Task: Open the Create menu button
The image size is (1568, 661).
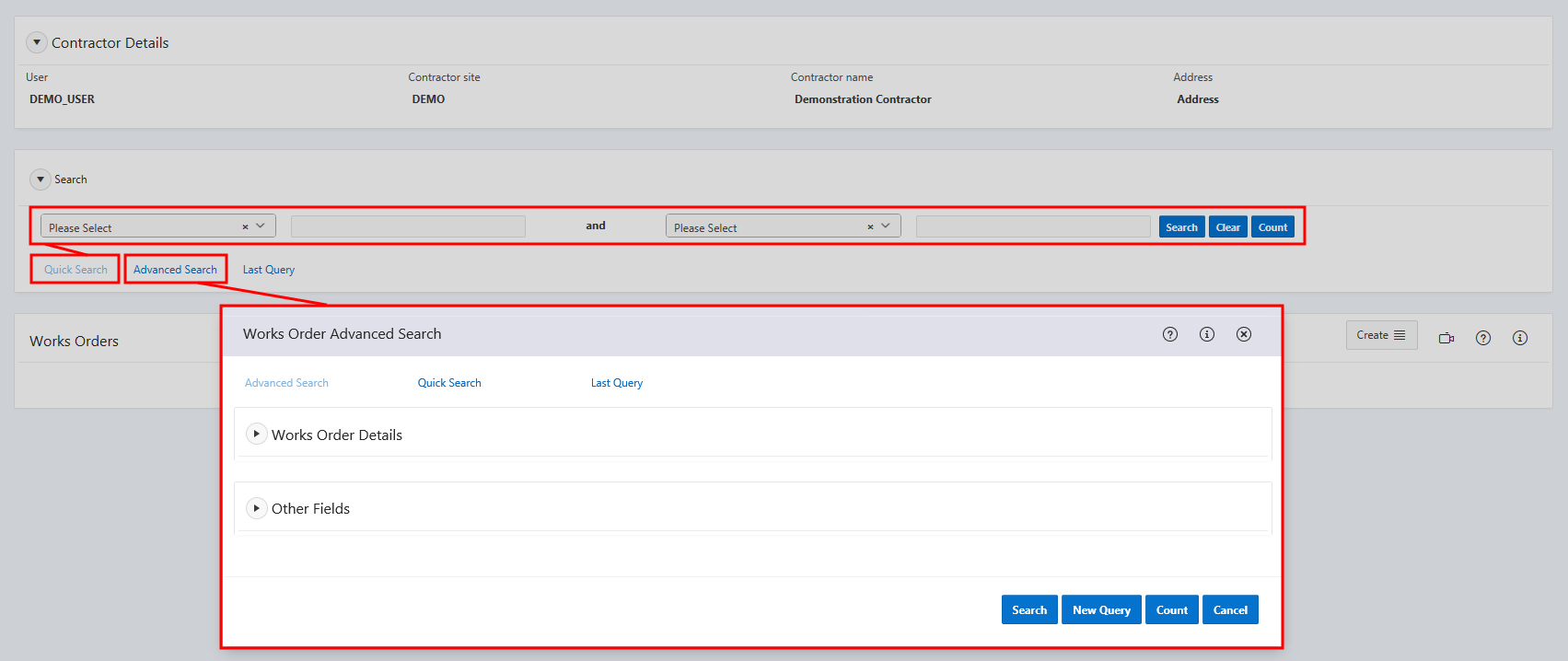Action: pos(1380,335)
